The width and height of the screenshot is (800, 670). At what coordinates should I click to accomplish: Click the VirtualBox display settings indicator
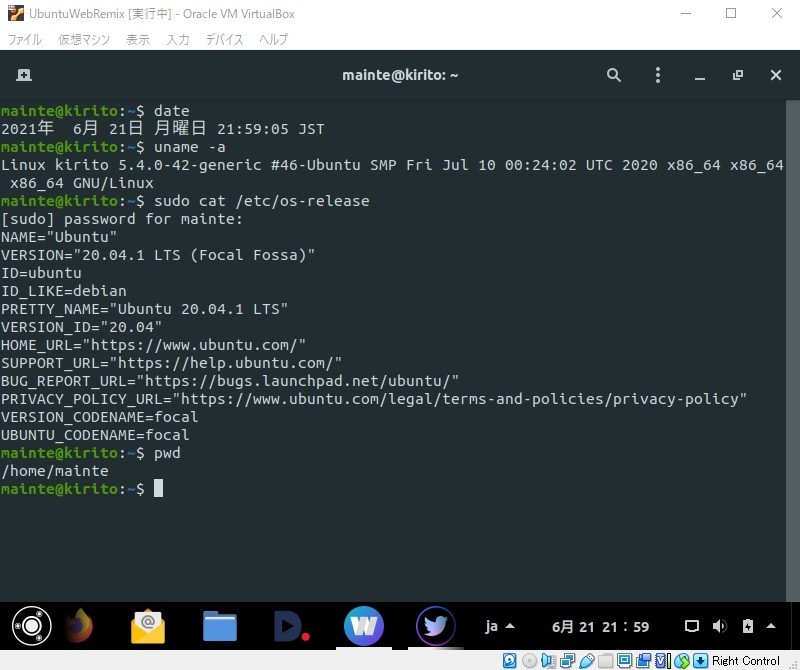point(624,661)
